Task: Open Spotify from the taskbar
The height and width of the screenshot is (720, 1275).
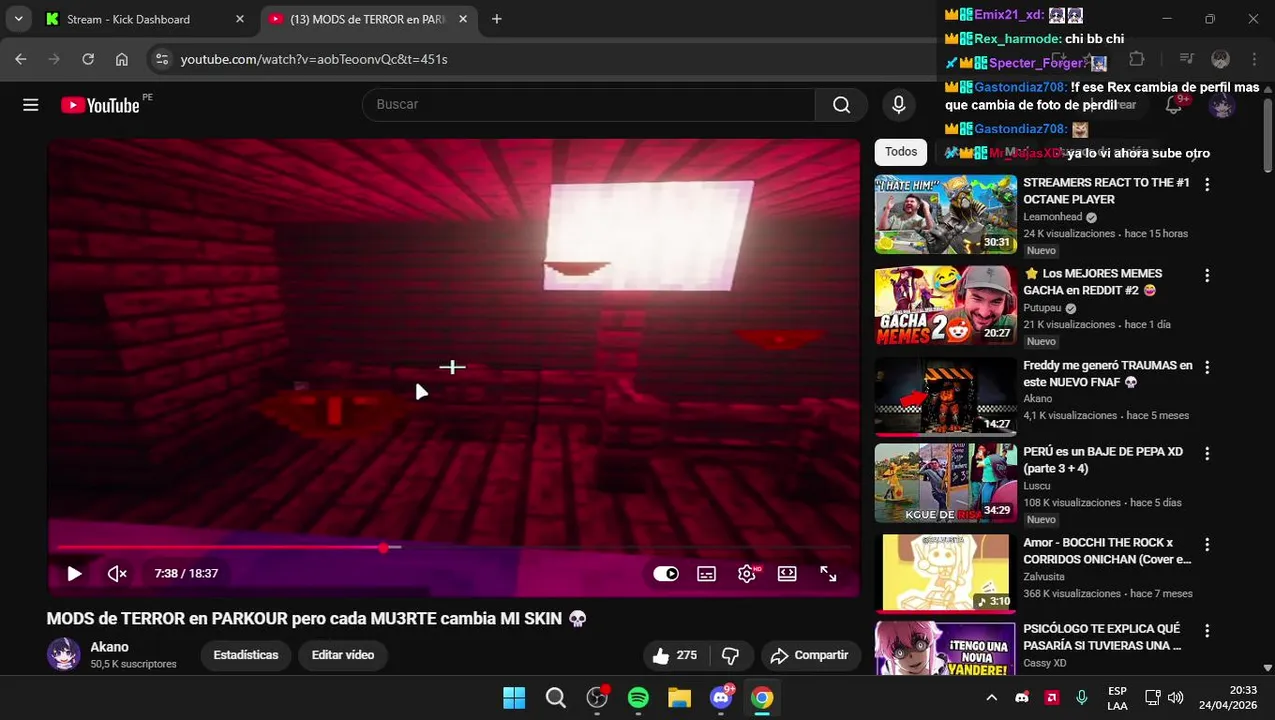Action: [x=638, y=698]
